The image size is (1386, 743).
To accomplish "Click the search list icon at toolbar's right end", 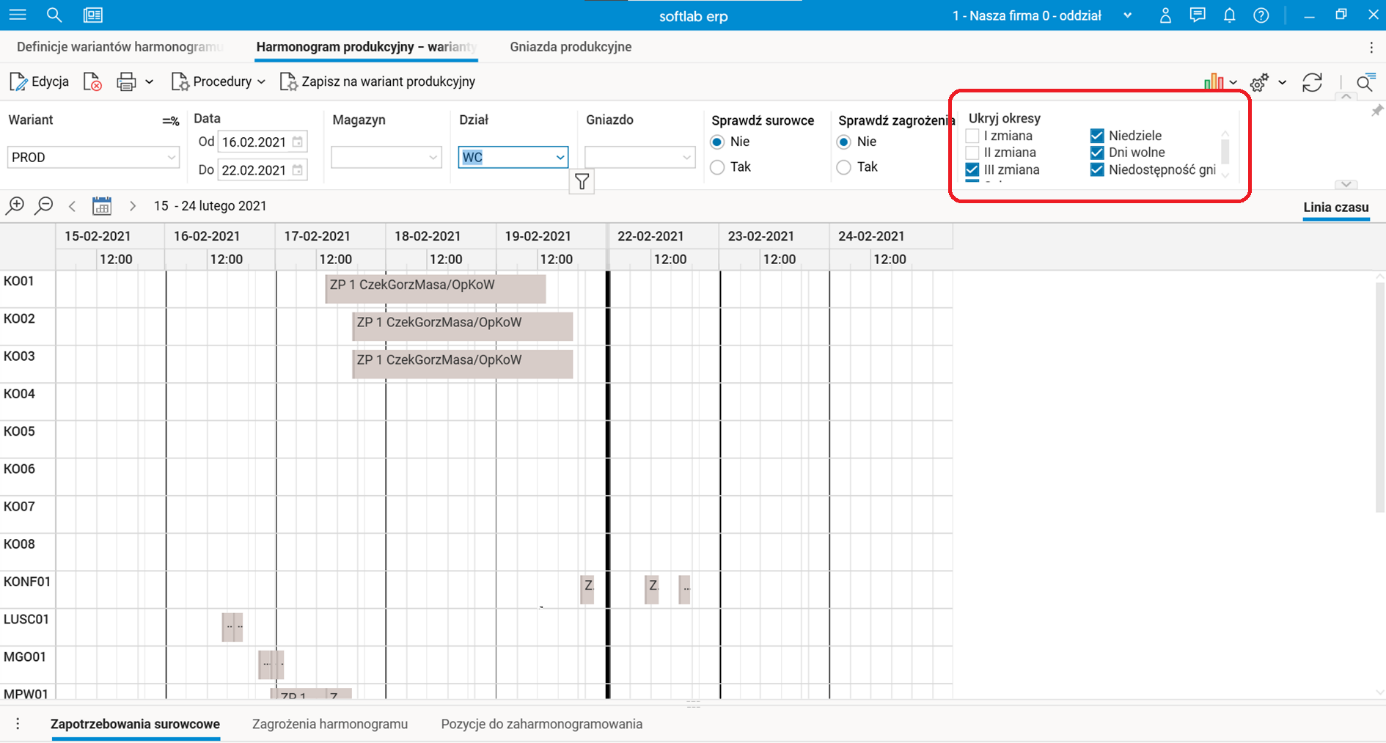I will (1365, 83).
